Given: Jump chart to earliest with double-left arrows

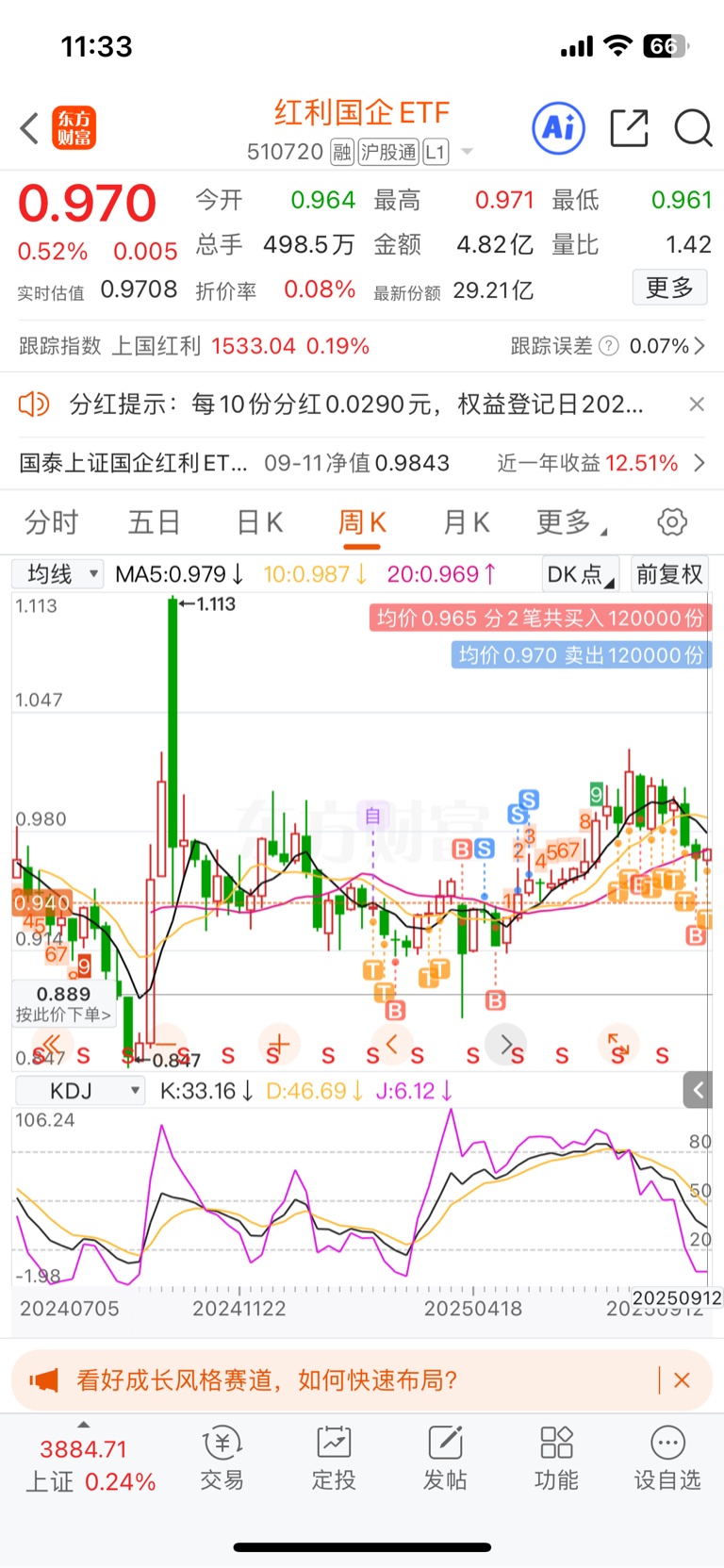Looking at the screenshot, I should pos(49,1044).
